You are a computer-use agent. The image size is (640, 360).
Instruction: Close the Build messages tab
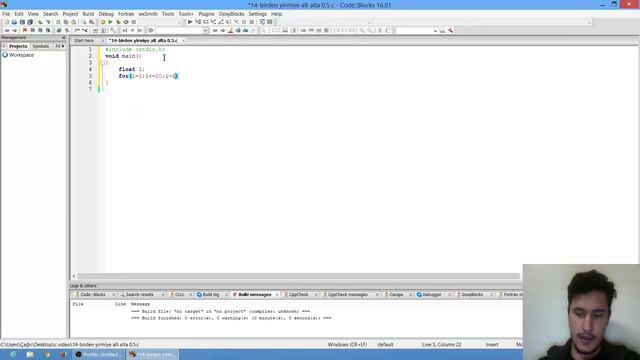(277, 294)
